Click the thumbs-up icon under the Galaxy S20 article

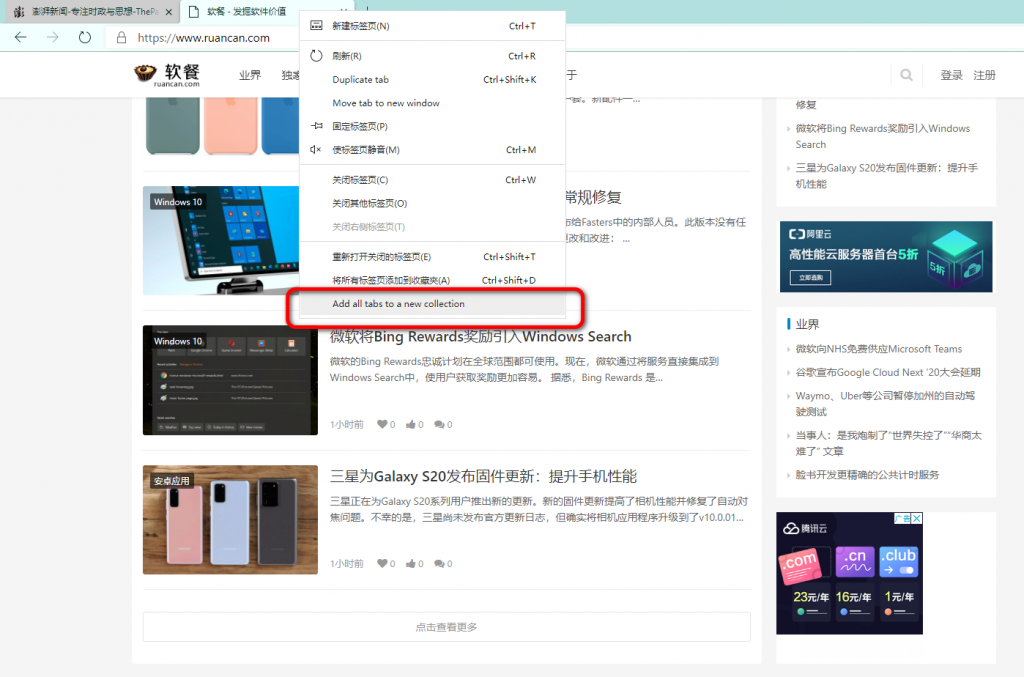pos(410,563)
